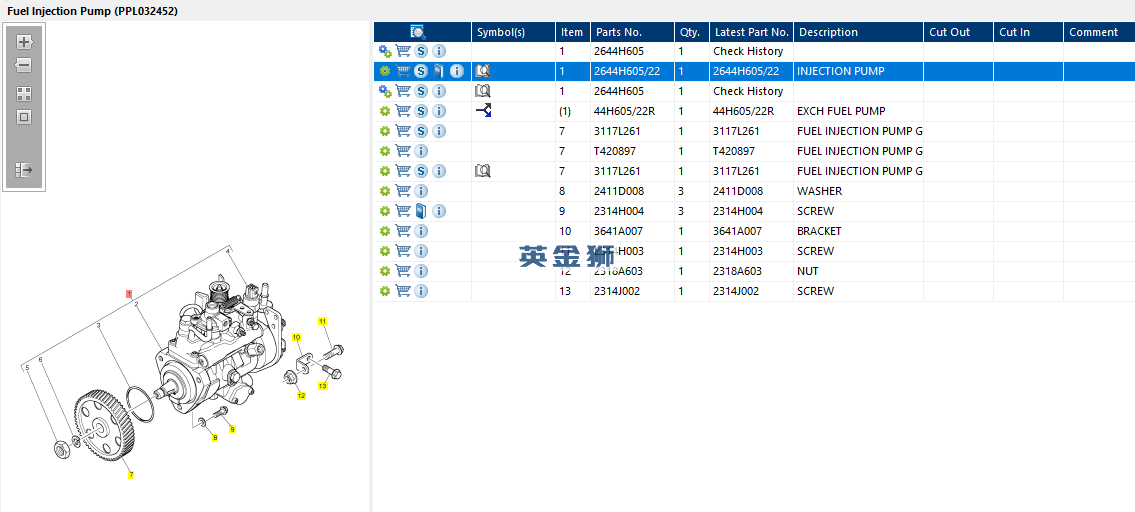Click the S icon on EXCH FUEL PUMP row

click(x=421, y=111)
